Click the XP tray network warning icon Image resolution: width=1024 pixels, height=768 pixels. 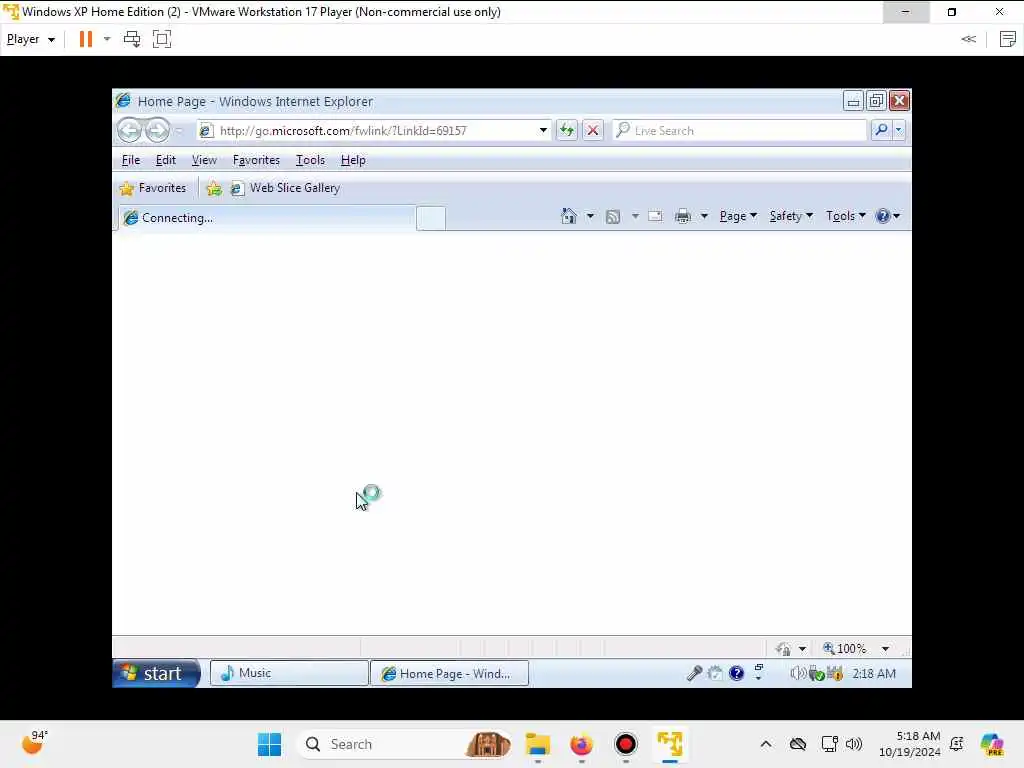click(x=835, y=673)
